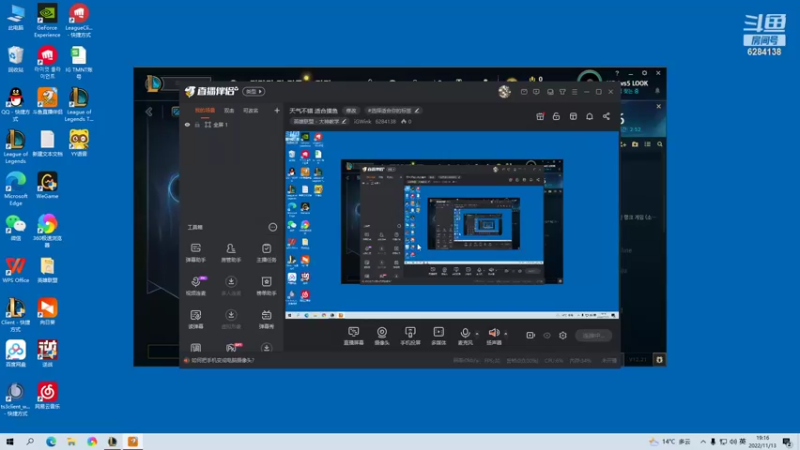This screenshot has width=800, height=450.
Task: Toggle the lock on 全屏1 source
Action: tap(197, 124)
